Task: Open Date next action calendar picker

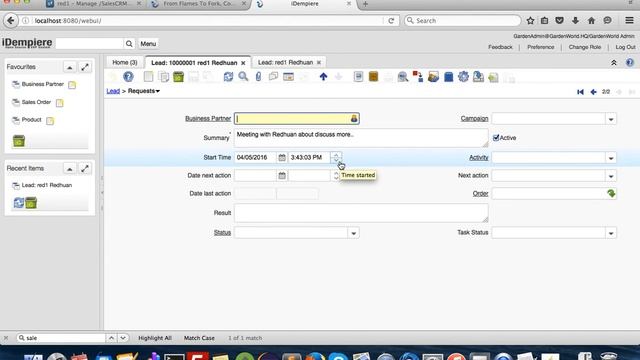Action: (x=282, y=176)
